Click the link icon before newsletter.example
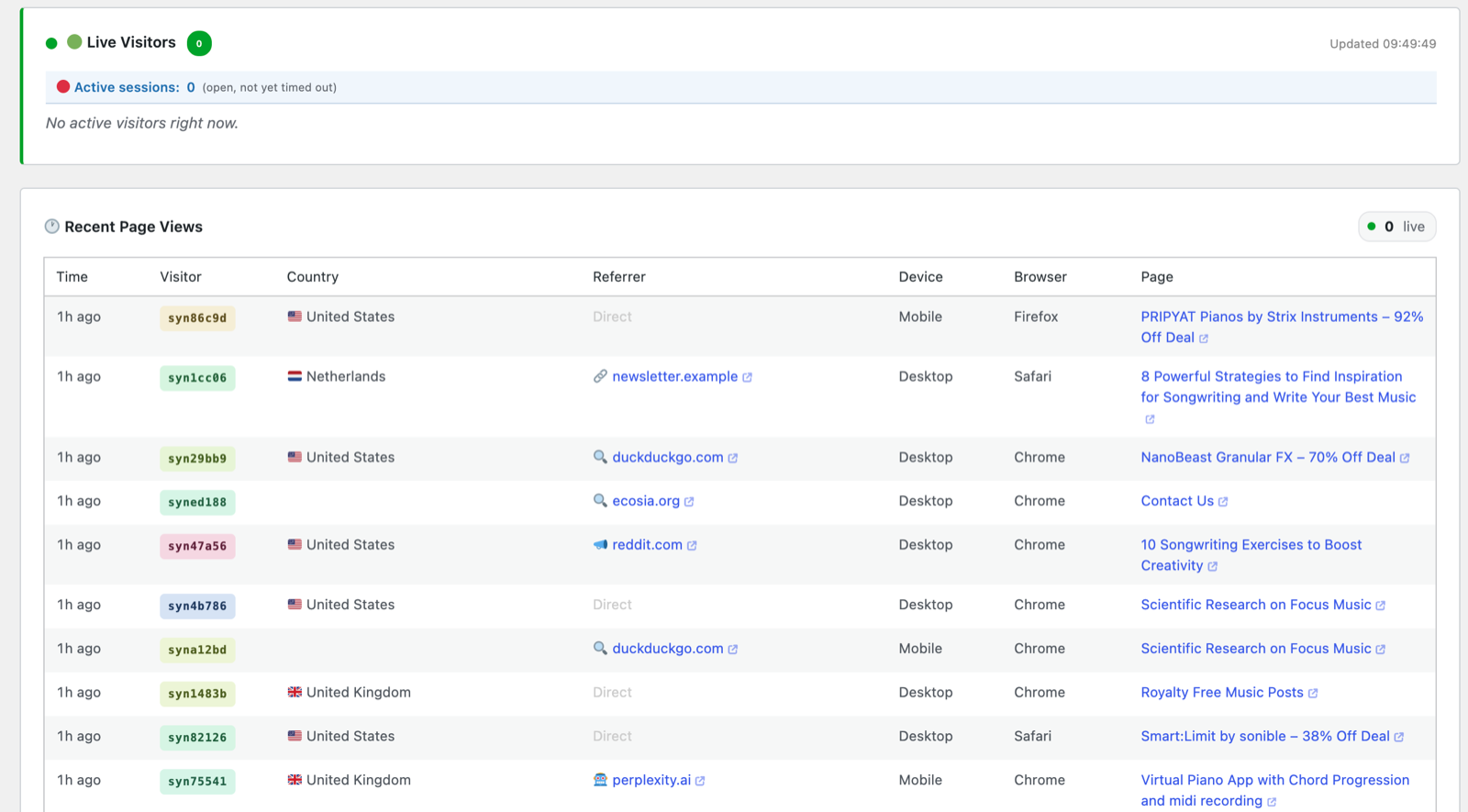The height and width of the screenshot is (812, 1468). (x=600, y=376)
